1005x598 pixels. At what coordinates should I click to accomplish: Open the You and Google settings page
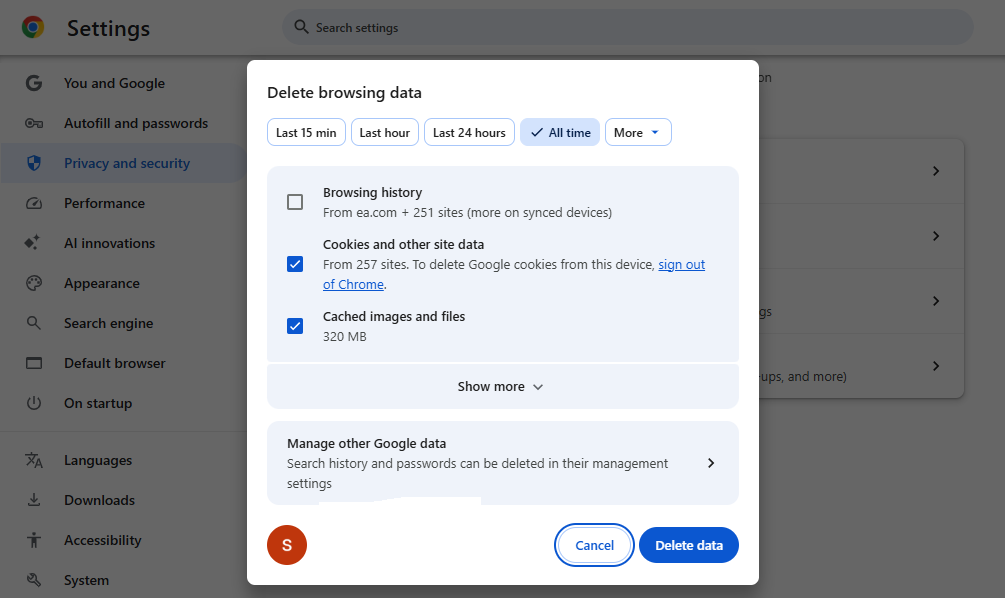point(114,83)
